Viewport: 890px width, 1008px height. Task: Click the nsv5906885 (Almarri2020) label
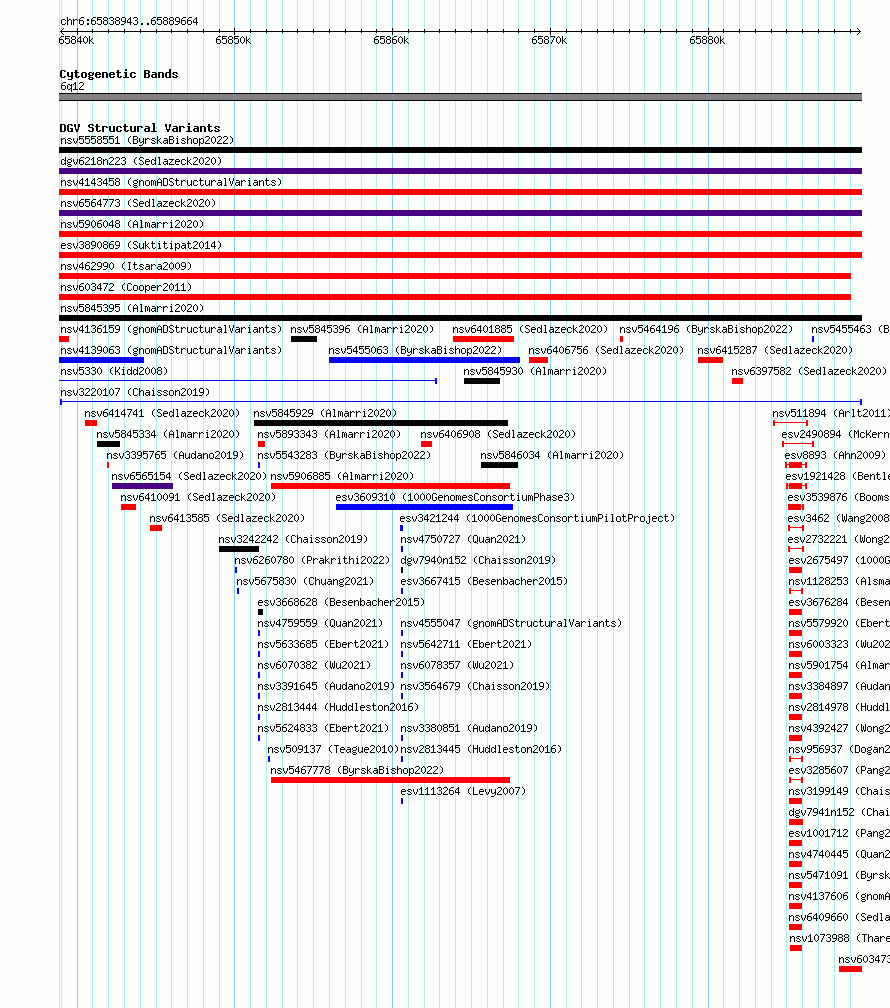pos(342,476)
